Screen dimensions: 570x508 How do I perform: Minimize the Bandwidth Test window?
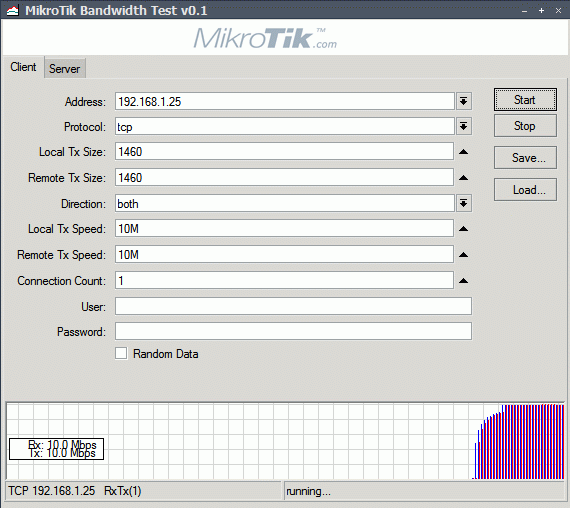[524, 11]
